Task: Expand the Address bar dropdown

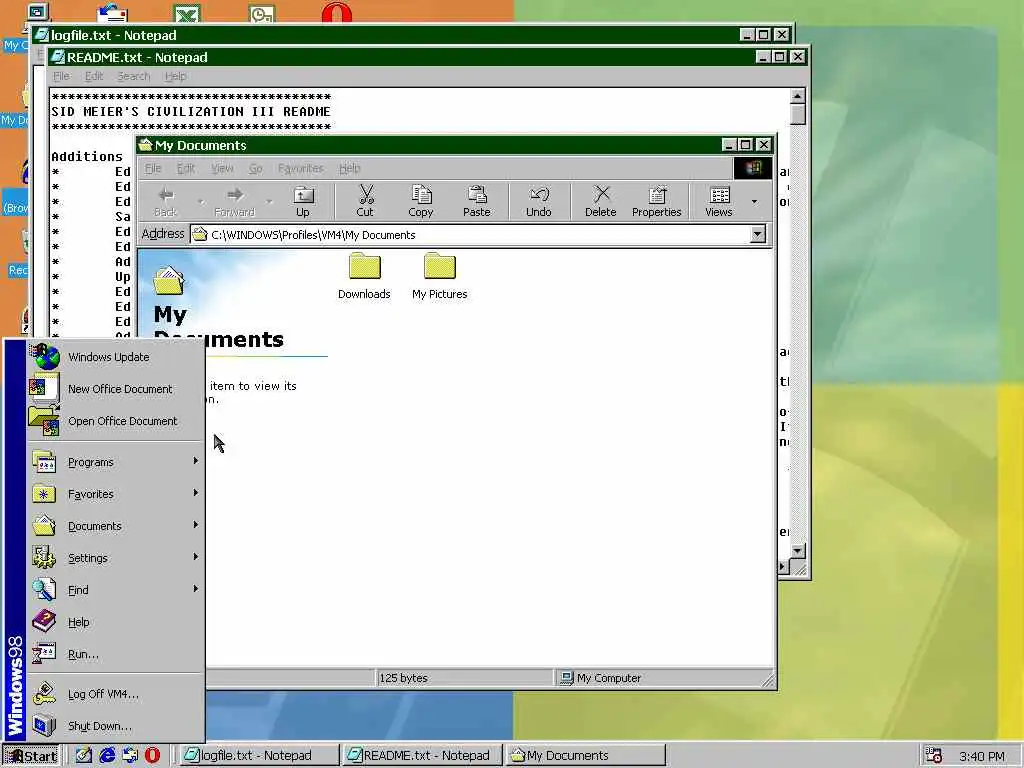Action: click(758, 234)
